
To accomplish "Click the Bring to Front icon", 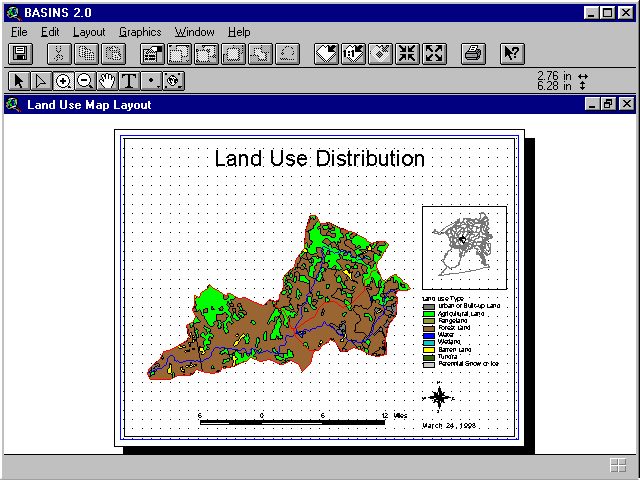I will pyautogui.click(x=179, y=54).
